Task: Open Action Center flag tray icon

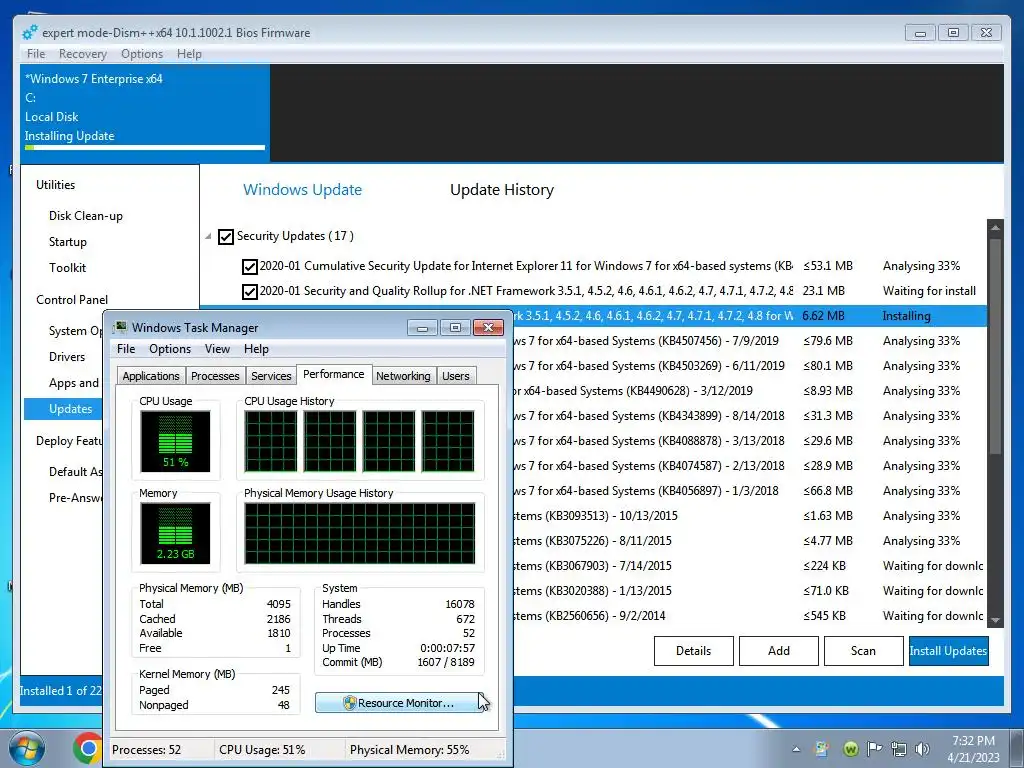Action: click(874, 748)
